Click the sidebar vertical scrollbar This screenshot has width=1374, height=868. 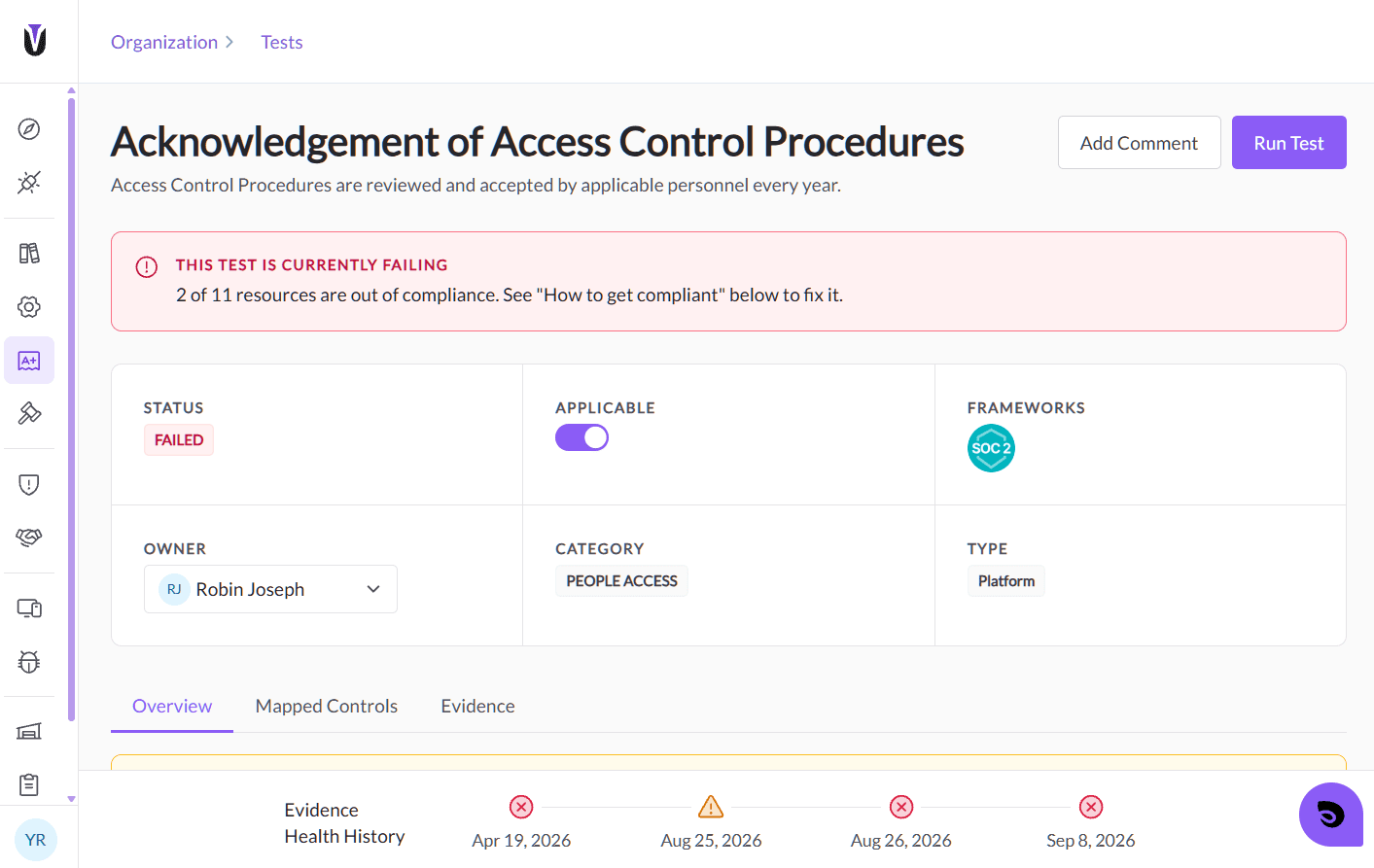[71, 408]
